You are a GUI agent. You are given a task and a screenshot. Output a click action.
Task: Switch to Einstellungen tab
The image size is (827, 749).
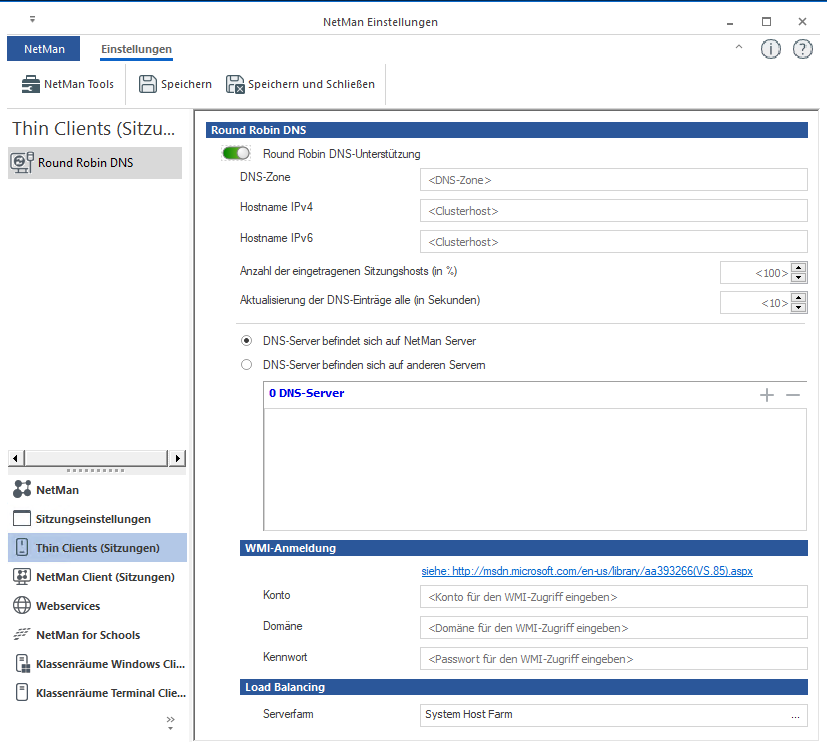click(x=136, y=49)
